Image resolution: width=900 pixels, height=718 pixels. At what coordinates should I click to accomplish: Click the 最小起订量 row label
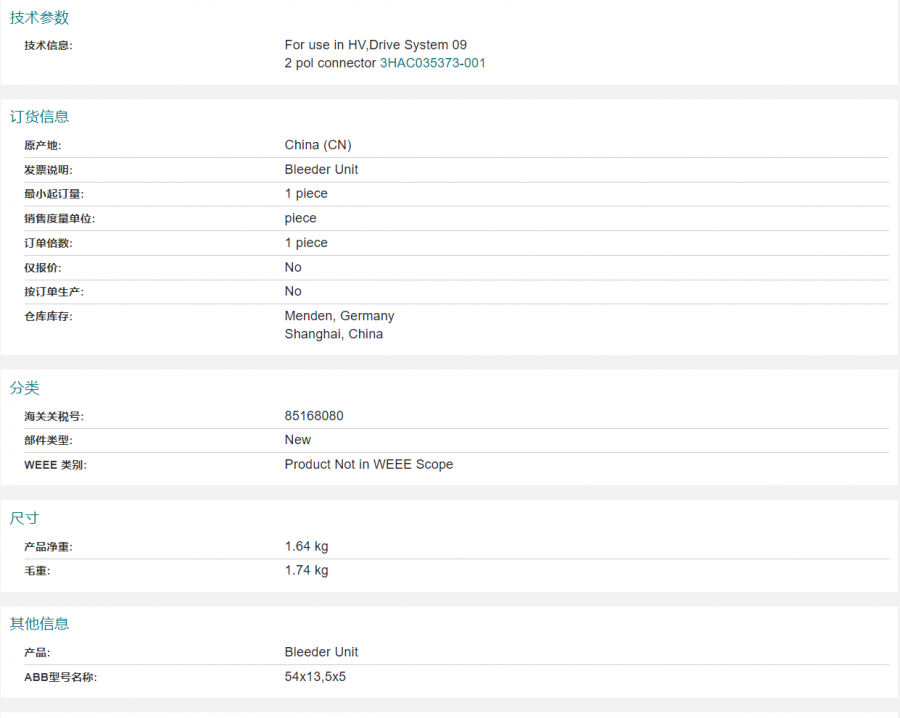[54, 194]
